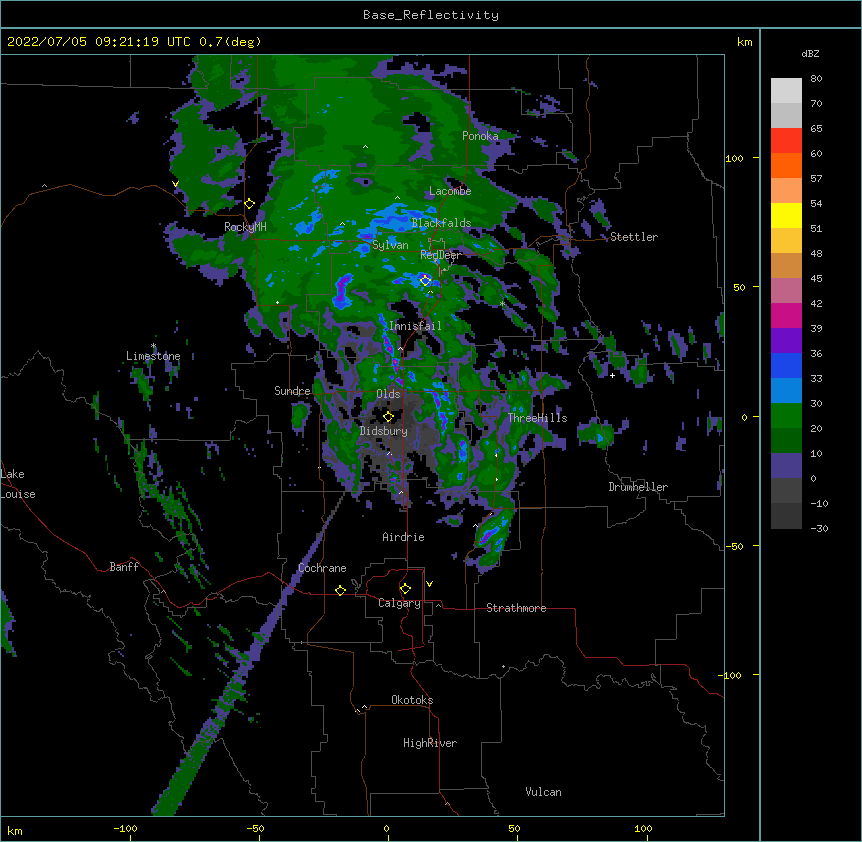Click the Ponoka town label
Image resolution: width=862 pixels, height=842 pixels.
pos(480,136)
